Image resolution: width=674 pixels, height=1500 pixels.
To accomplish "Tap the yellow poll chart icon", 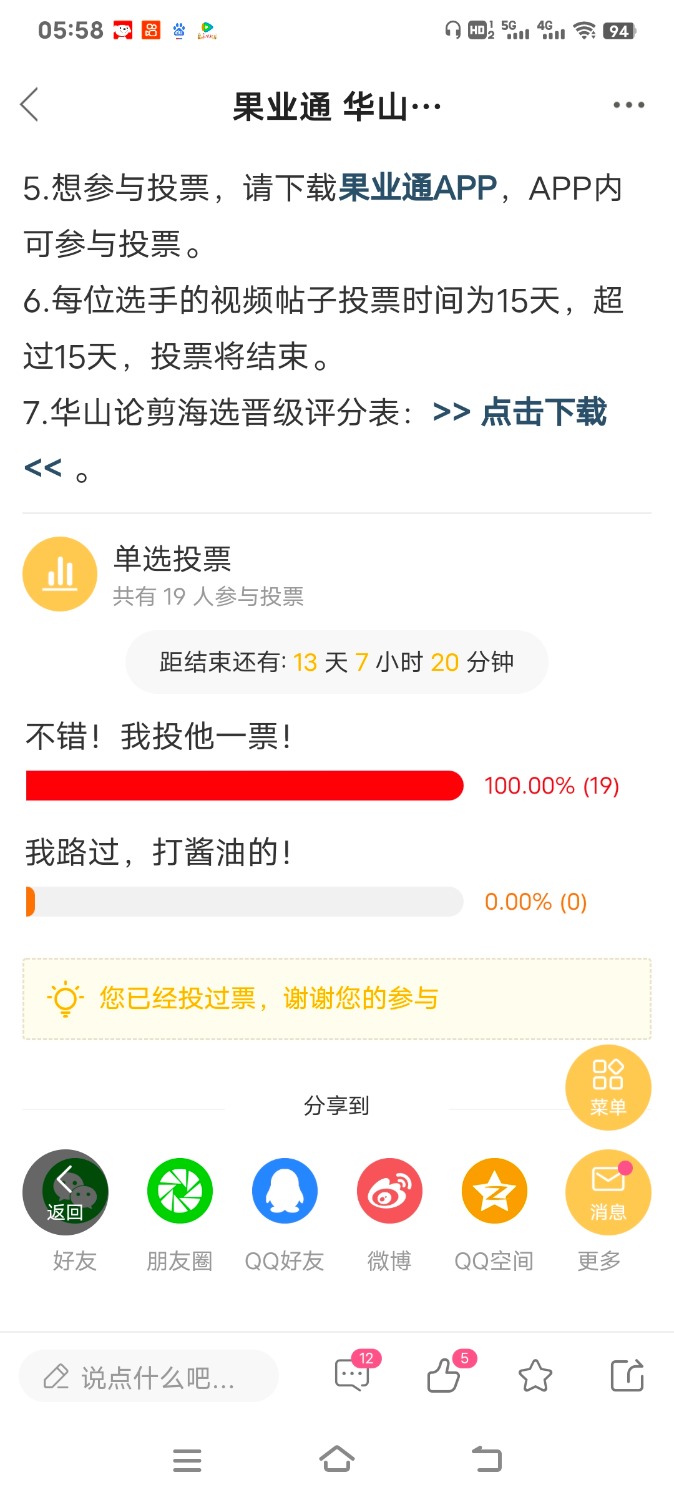I will pyautogui.click(x=60, y=574).
